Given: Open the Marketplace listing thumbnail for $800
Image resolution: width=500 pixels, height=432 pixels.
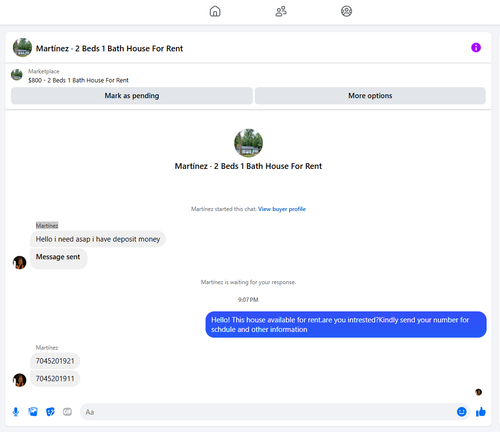Looking at the screenshot, I should point(17,75).
